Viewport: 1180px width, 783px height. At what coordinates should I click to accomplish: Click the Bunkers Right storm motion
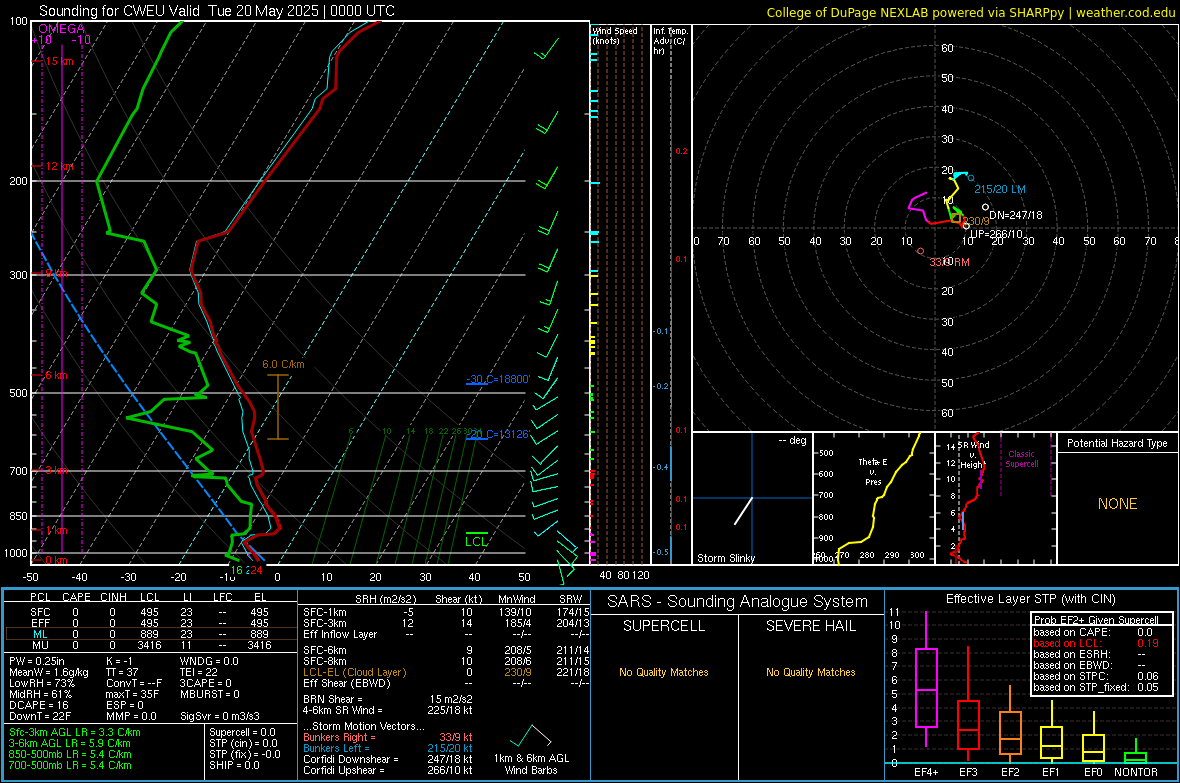pyautogui.click(x=388, y=737)
